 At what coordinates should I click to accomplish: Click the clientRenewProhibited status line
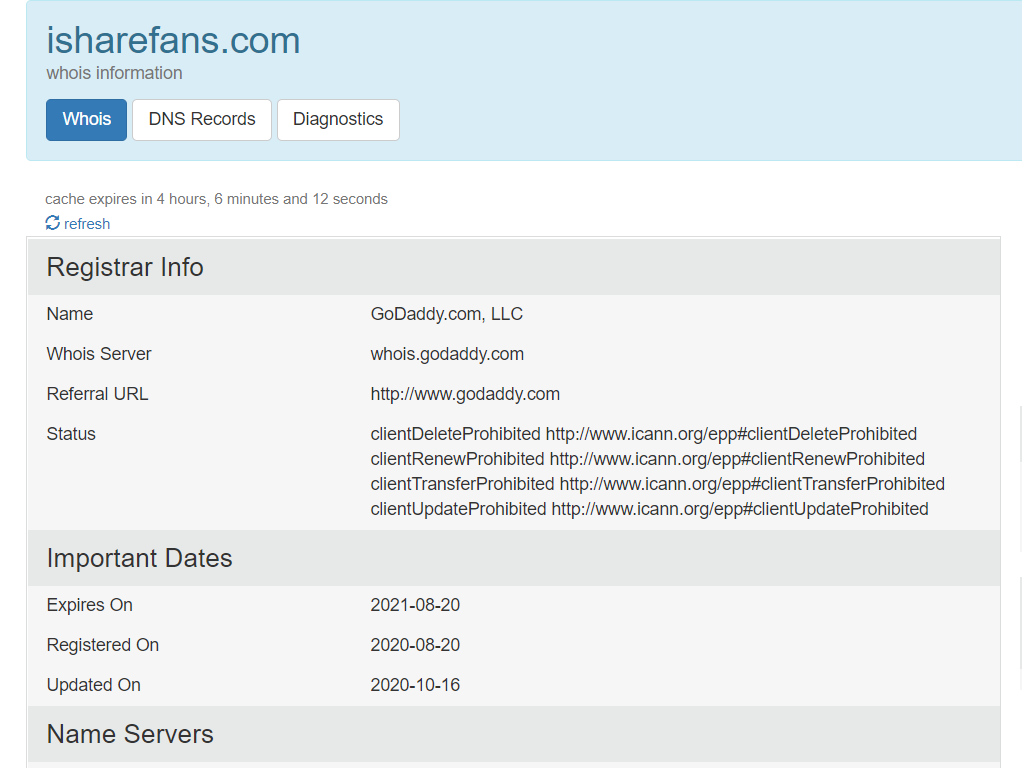pyautogui.click(x=647, y=459)
